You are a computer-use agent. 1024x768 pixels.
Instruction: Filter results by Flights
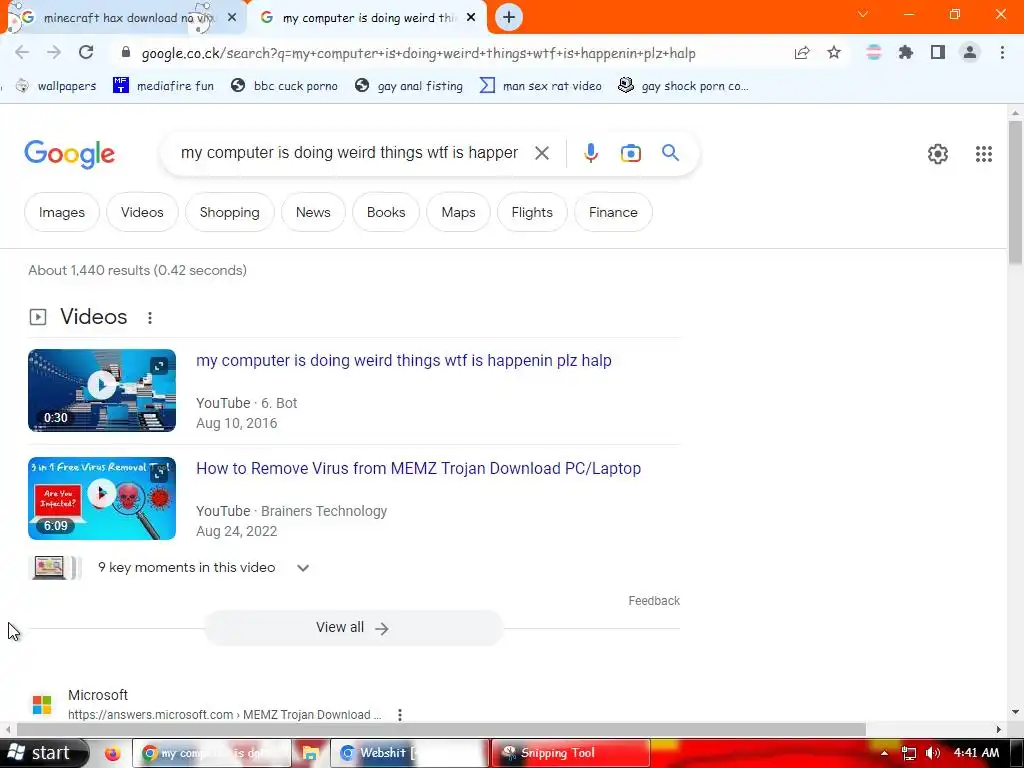(x=532, y=212)
